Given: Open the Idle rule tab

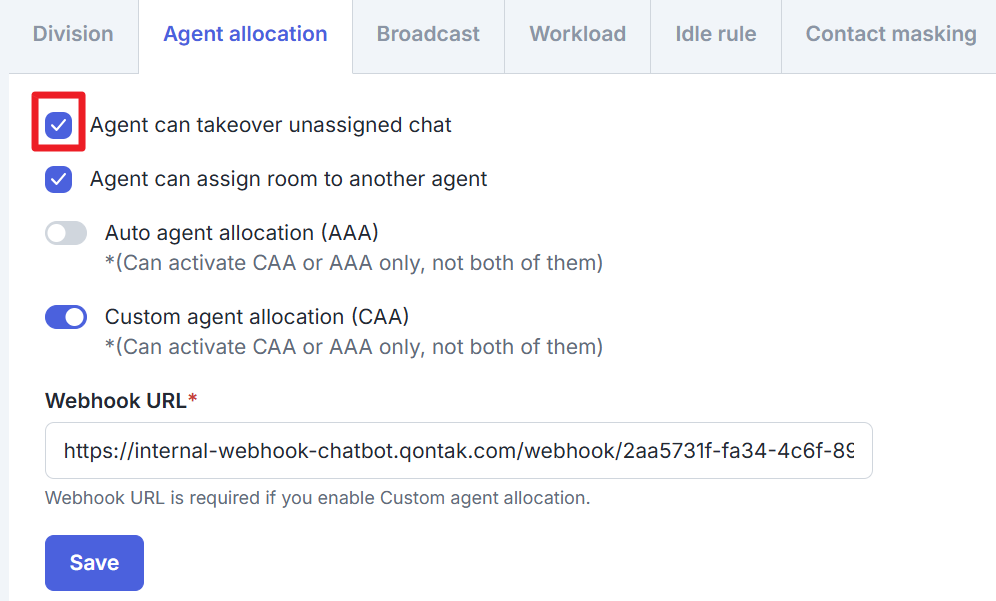Looking at the screenshot, I should 715,34.
